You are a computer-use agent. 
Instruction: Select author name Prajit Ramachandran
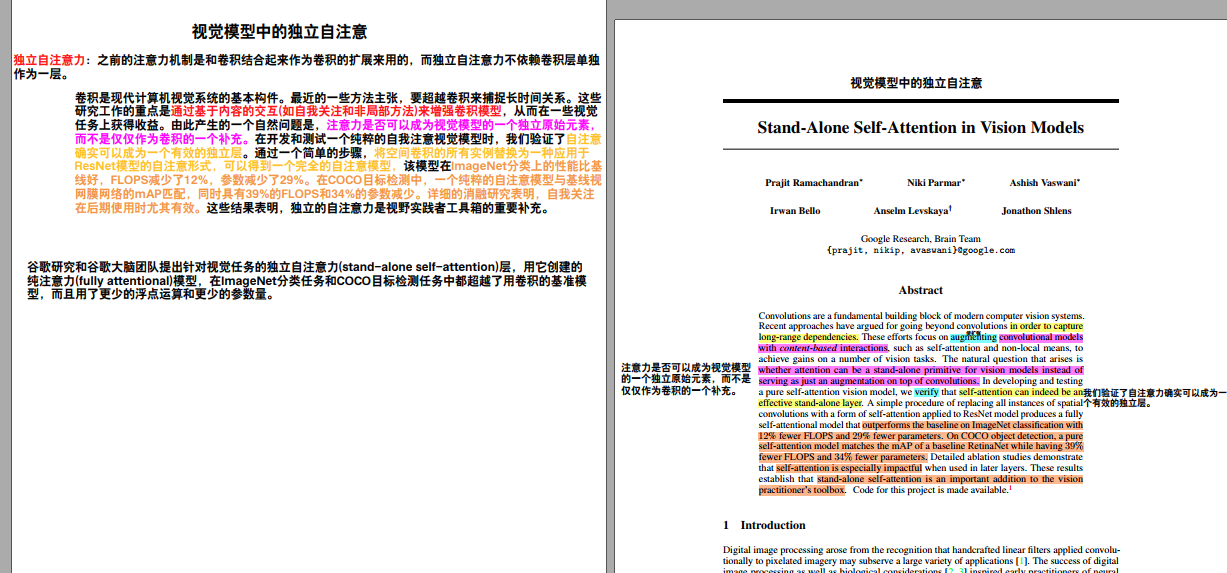(x=813, y=183)
